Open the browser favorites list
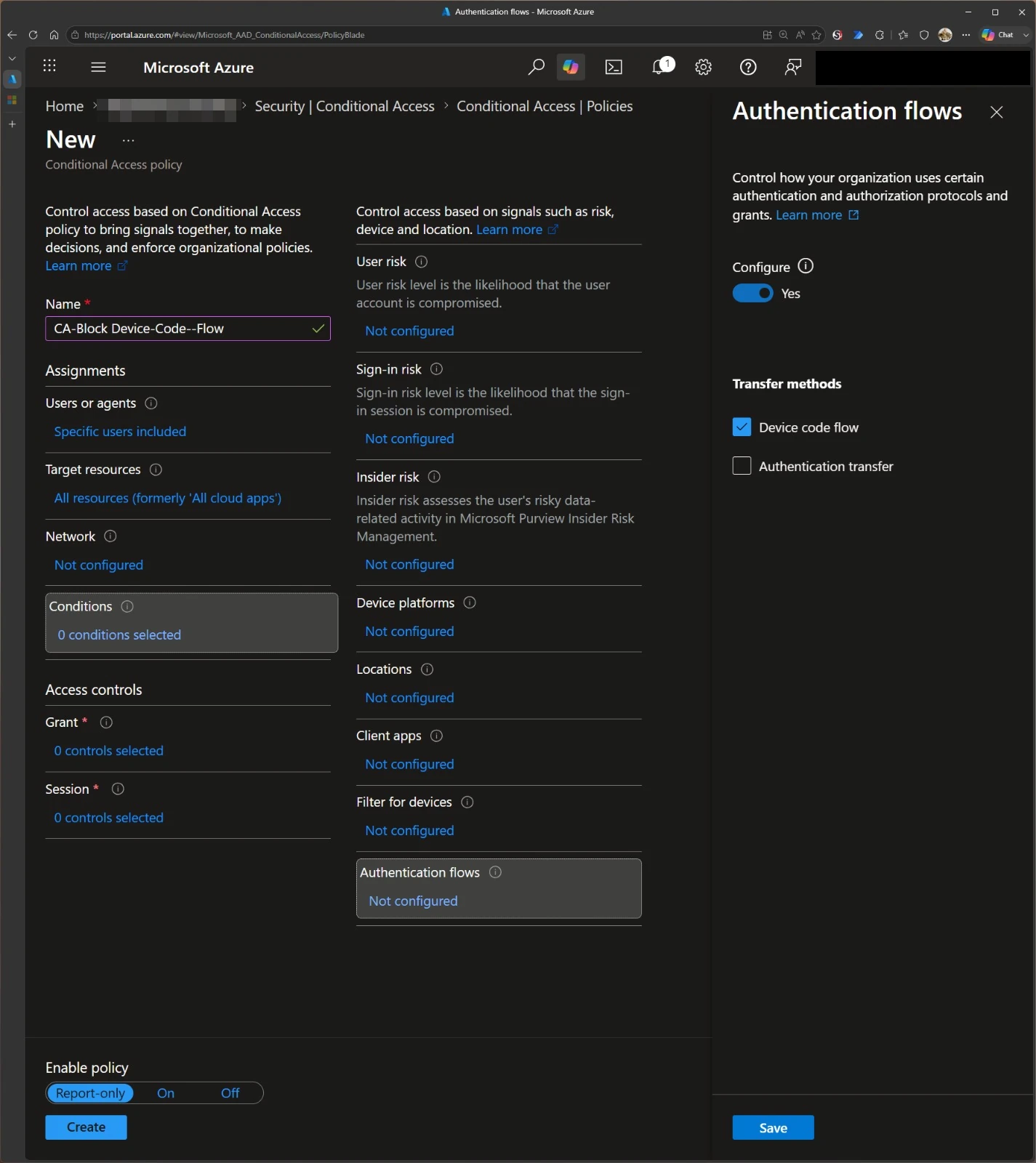 [903, 35]
